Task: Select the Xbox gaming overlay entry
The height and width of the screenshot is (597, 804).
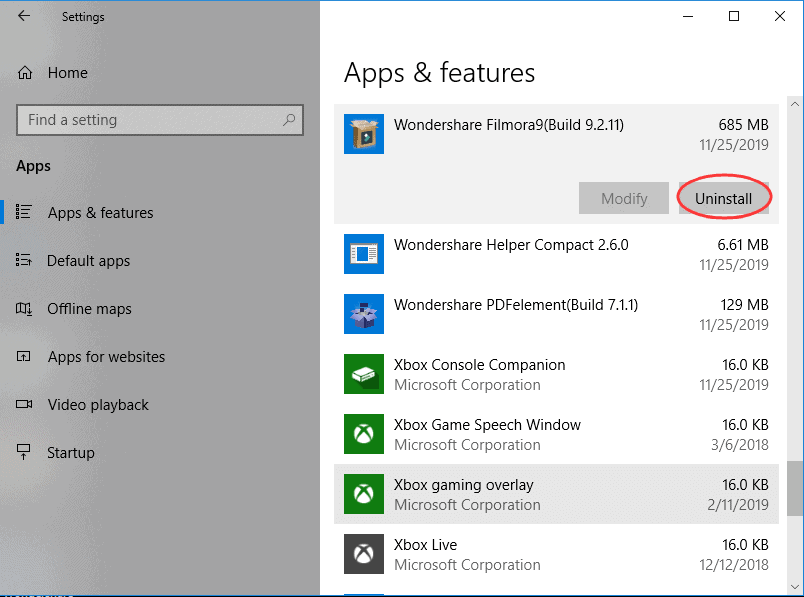Action: click(556, 494)
